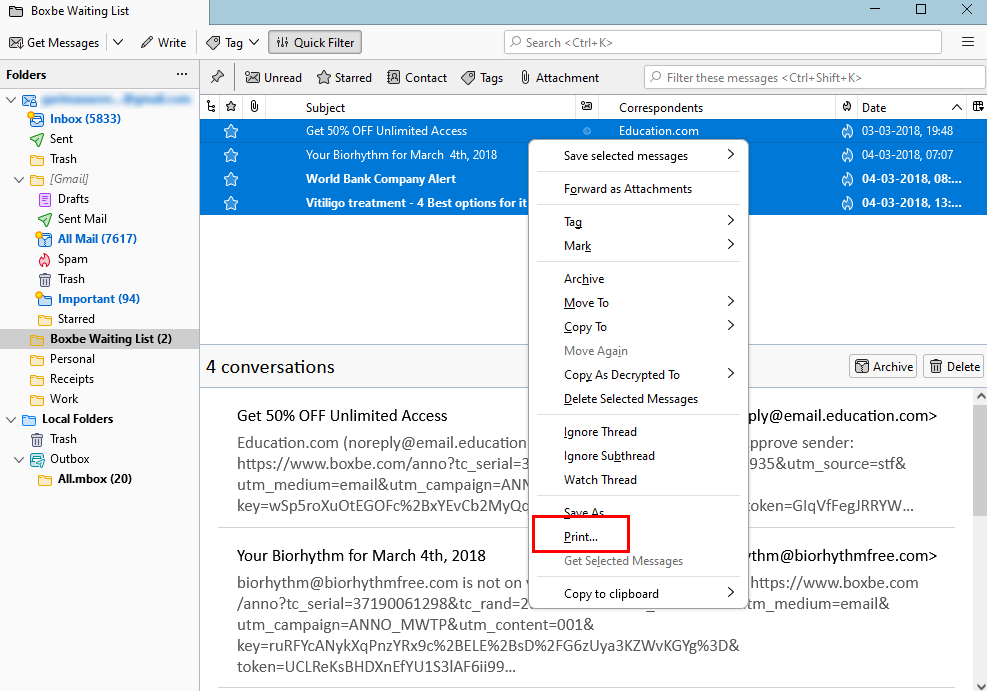Image resolution: width=987 pixels, height=691 pixels.
Task: Open Move To submenu
Action: (638, 303)
